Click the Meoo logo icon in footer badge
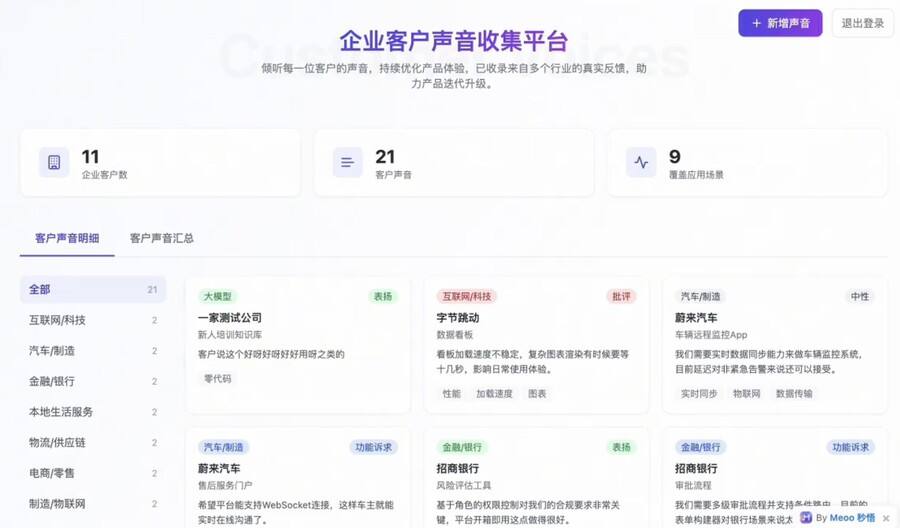The width and height of the screenshot is (900, 528). pyautogui.click(x=806, y=518)
